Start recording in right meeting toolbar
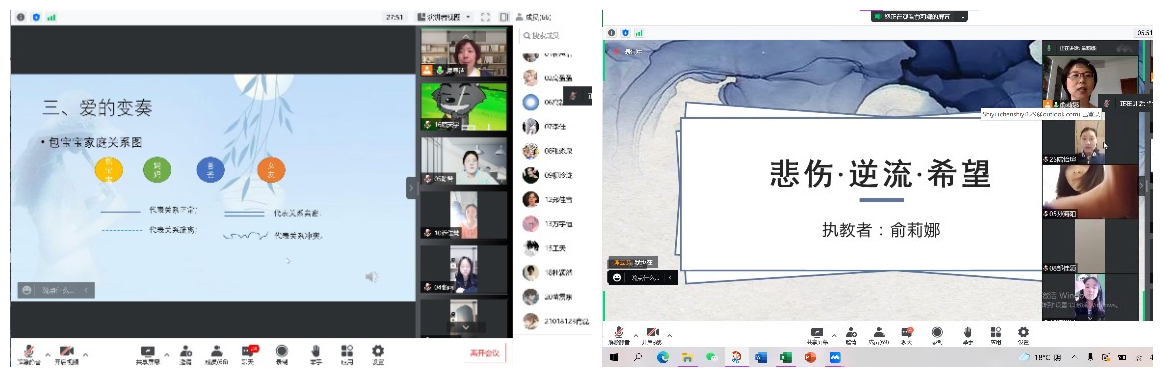 (937, 335)
